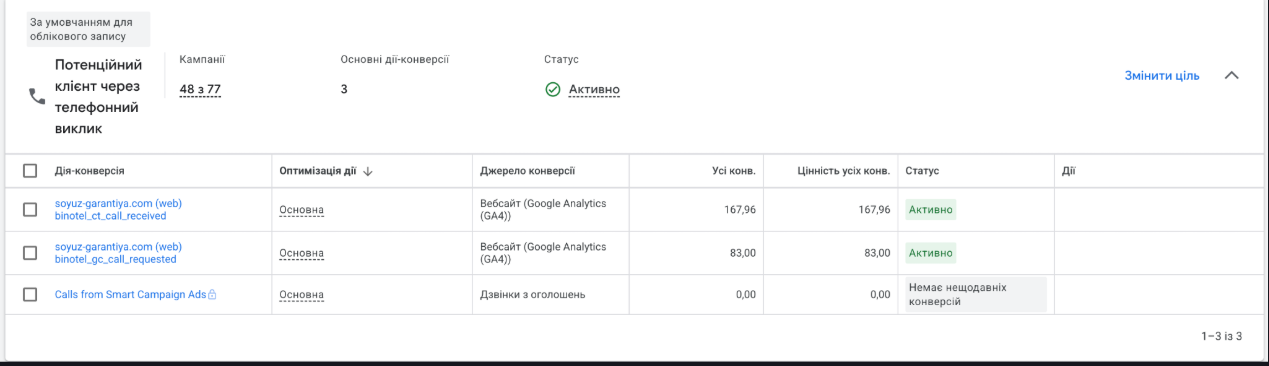Click the lock icon beside Calls from Smart Campaign Ads
The height and width of the screenshot is (366, 1269).
tap(212, 295)
